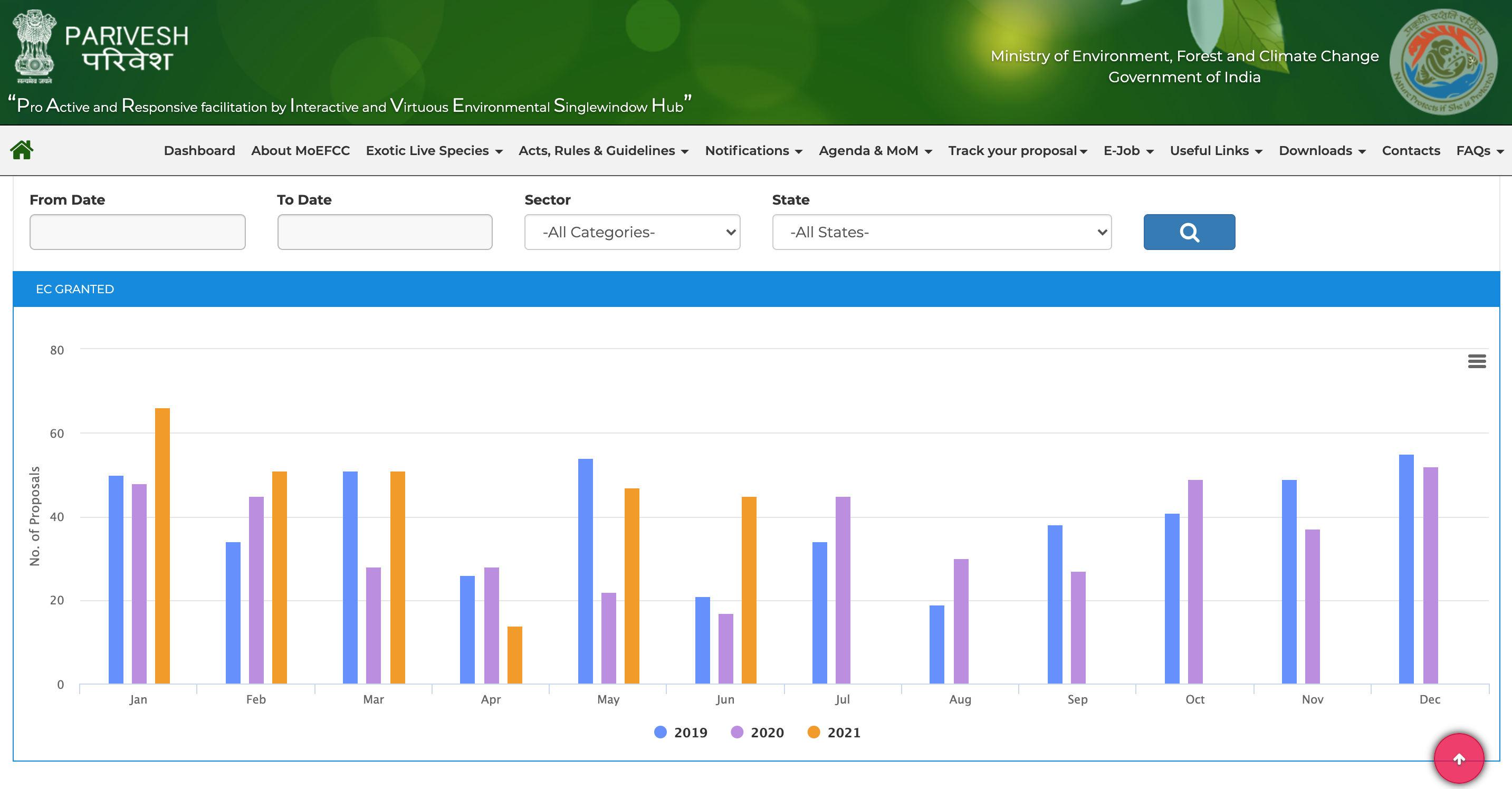Click the Ministry of Environment circular logo
This screenshot has height=789, width=1512.
click(x=1443, y=62)
